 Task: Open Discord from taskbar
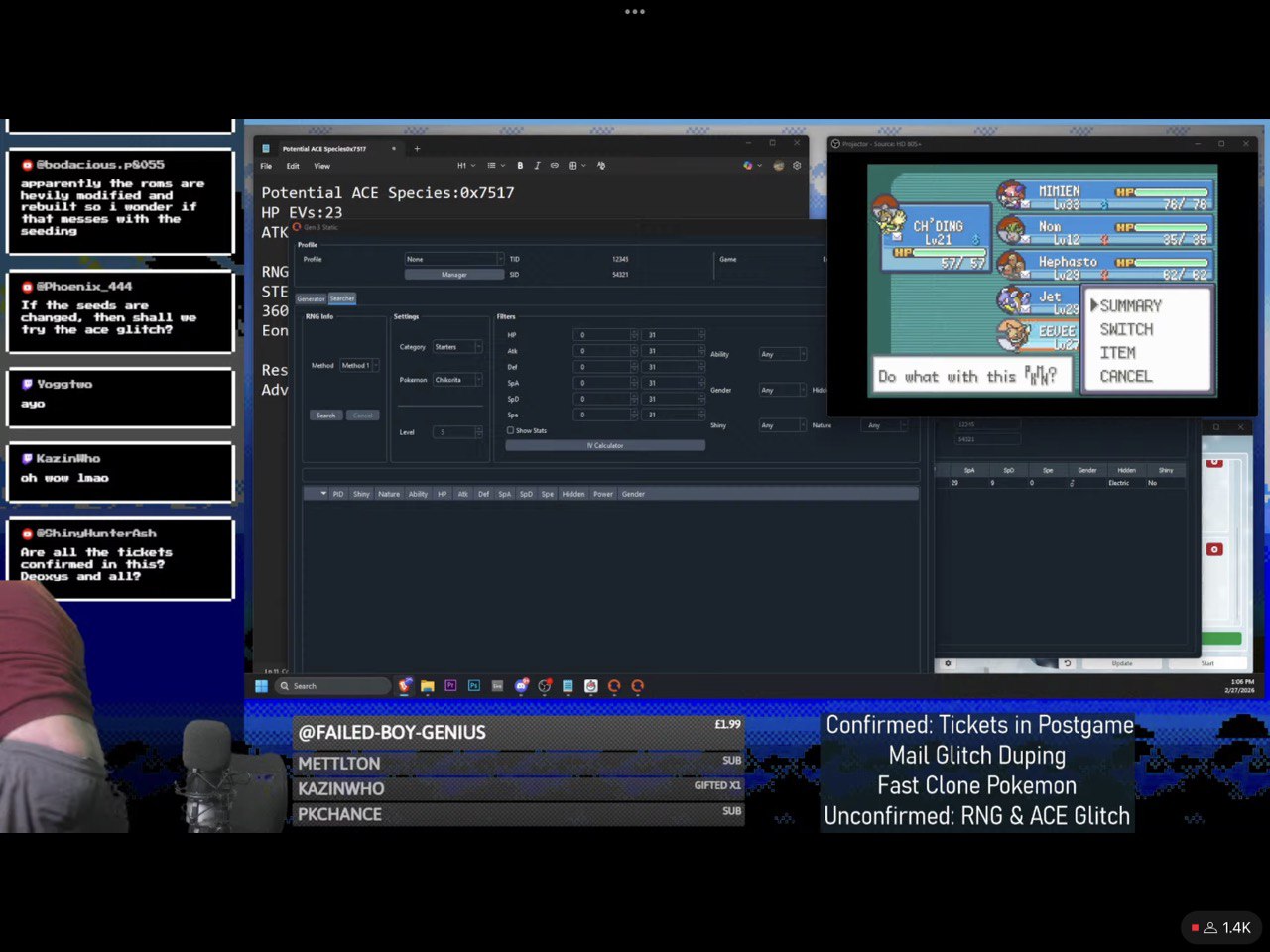pyautogui.click(x=522, y=686)
